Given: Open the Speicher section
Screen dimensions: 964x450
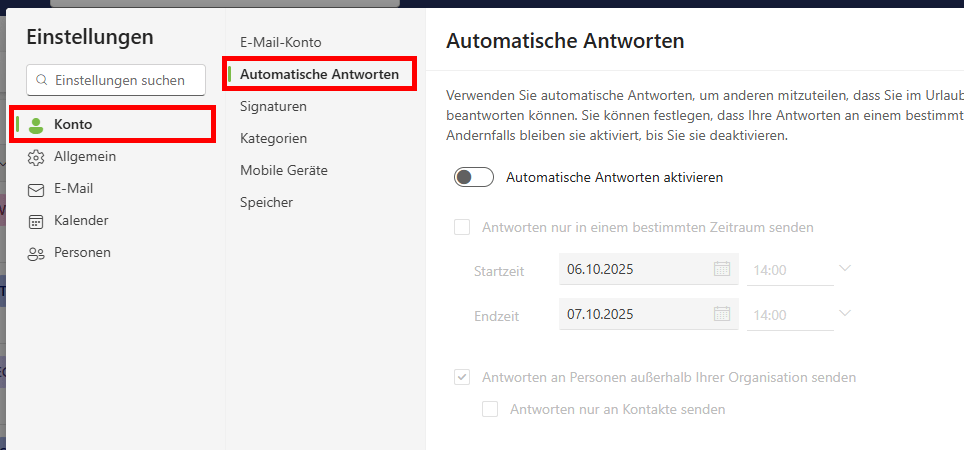Looking at the screenshot, I should pos(266,202).
